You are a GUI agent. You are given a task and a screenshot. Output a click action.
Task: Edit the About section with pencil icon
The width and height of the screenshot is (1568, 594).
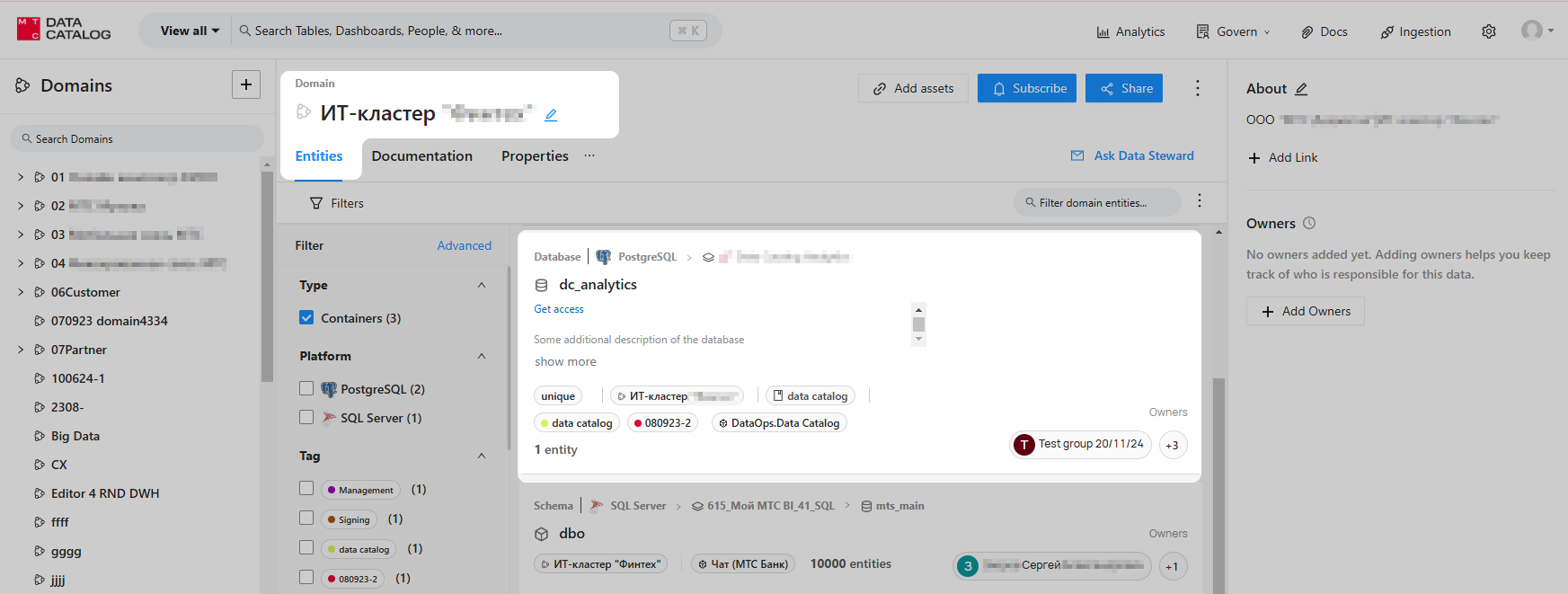[x=1301, y=89]
